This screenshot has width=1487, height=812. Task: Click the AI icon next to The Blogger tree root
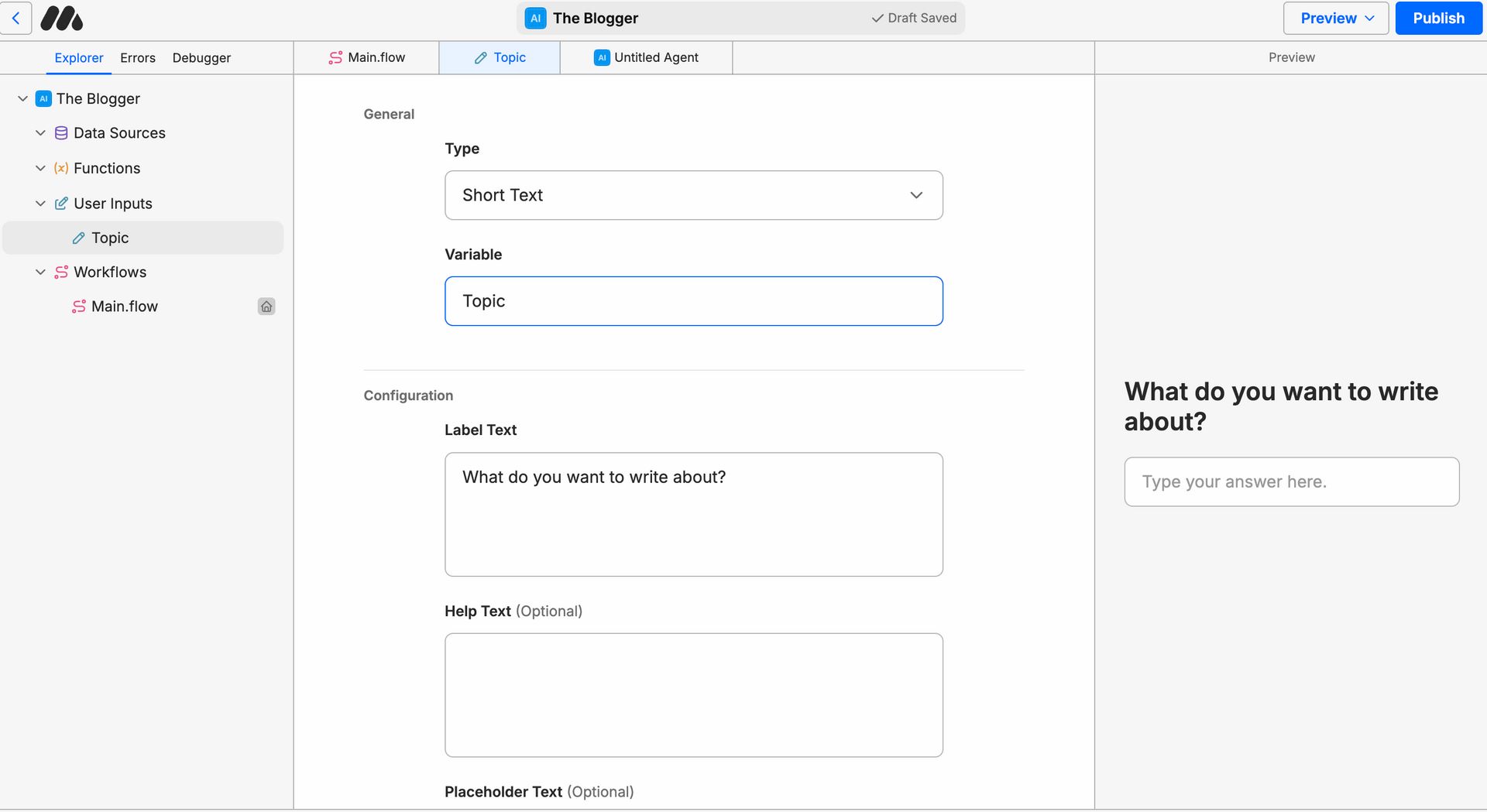click(x=43, y=98)
